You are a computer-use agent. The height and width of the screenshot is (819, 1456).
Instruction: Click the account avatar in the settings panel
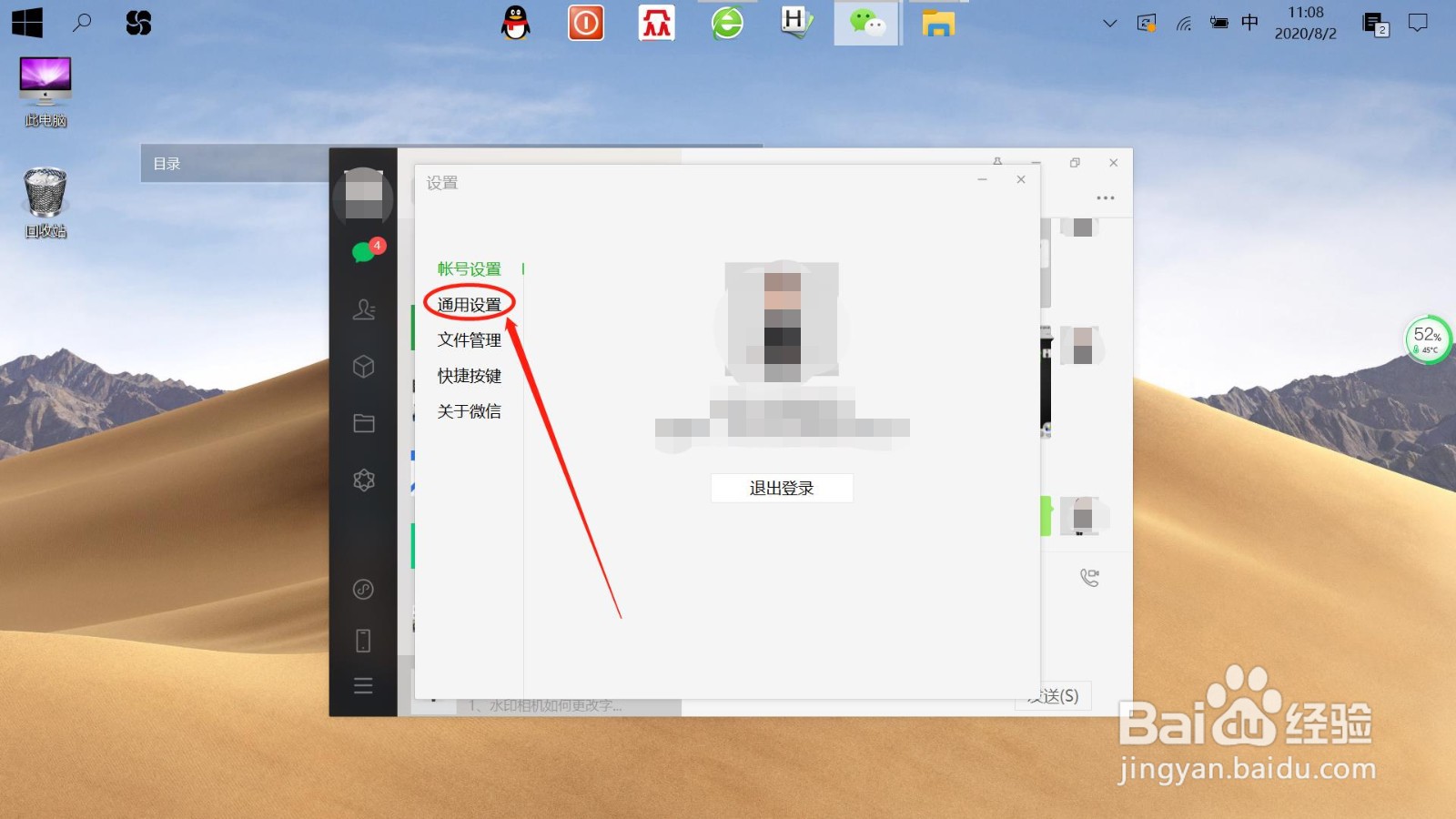pyautogui.click(x=782, y=321)
